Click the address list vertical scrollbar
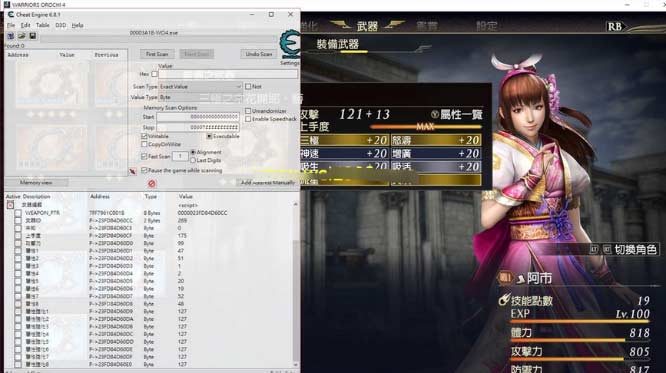This screenshot has width=666, height=373. tap(296, 285)
